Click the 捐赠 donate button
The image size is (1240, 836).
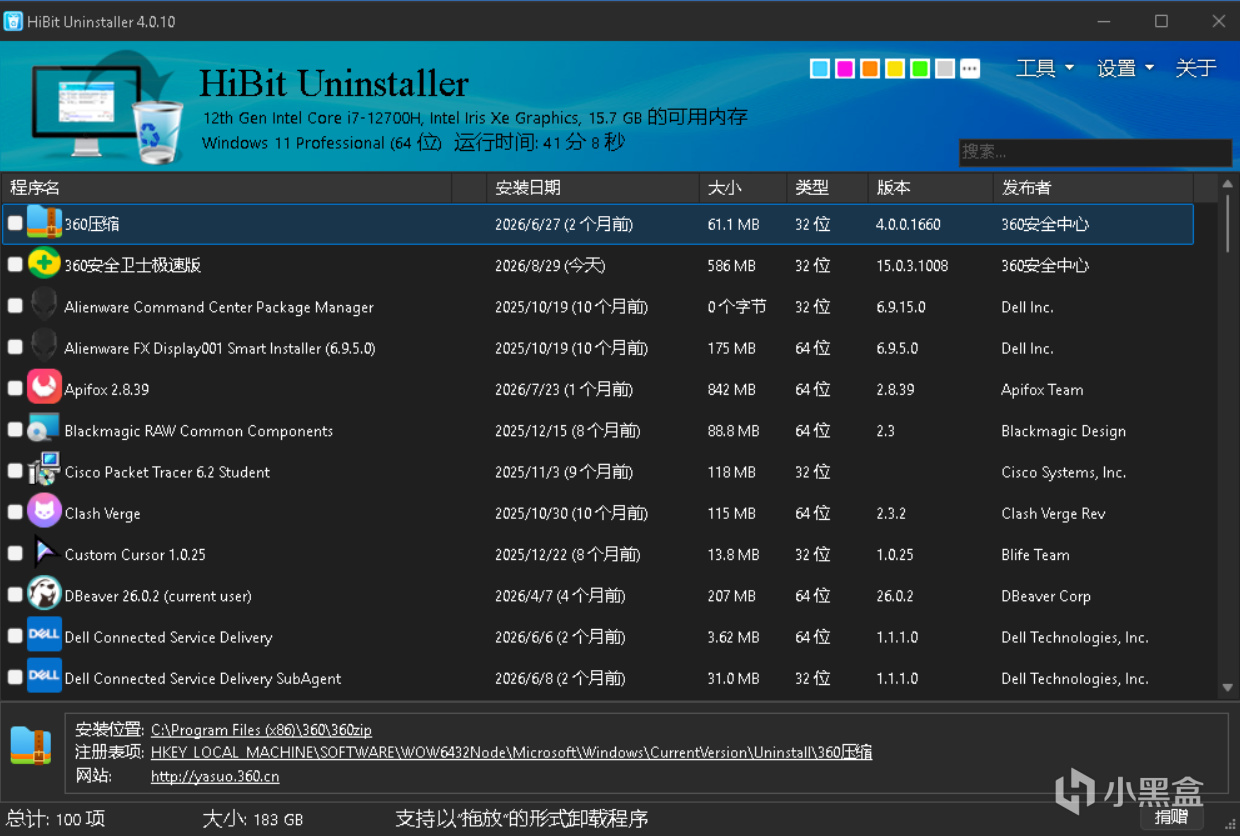coord(1171,818)
